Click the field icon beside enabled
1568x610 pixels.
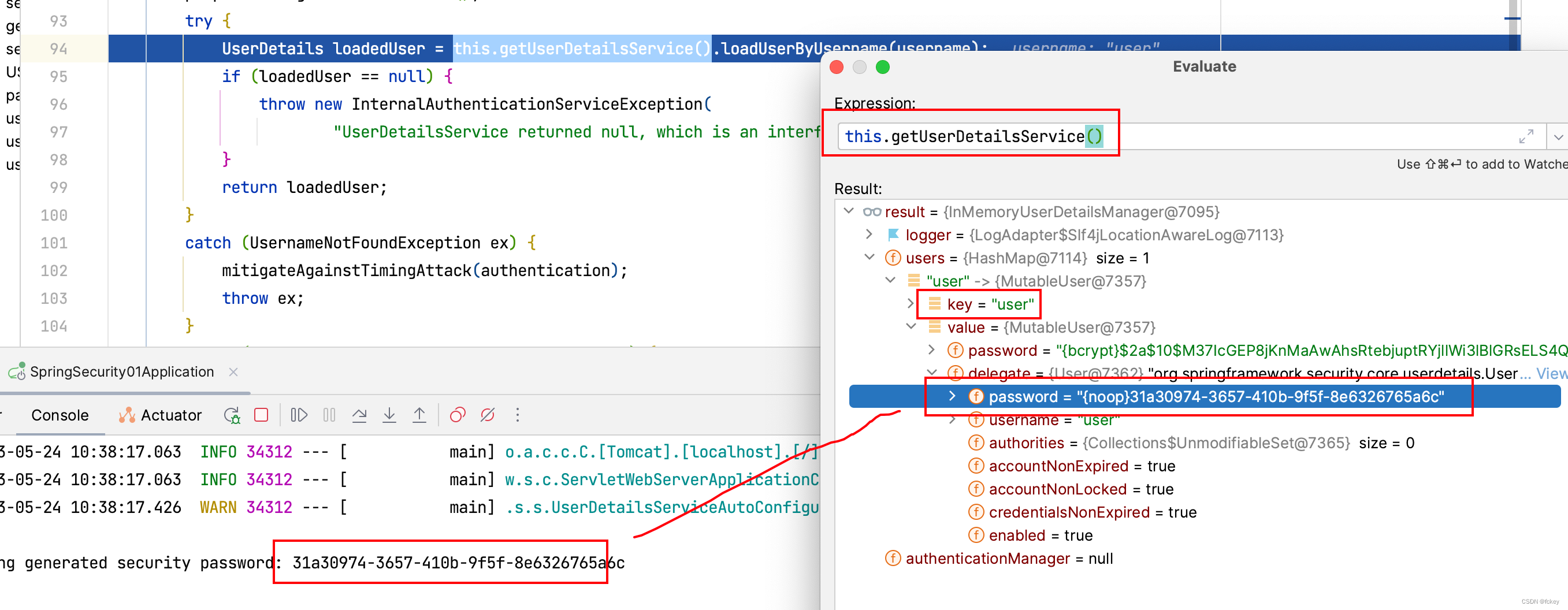[x=976, y=535]
